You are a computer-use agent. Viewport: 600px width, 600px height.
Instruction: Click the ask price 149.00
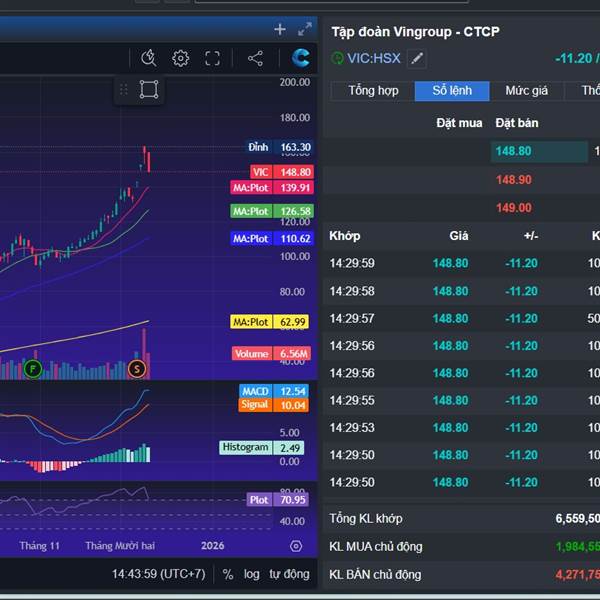[514, 208]
